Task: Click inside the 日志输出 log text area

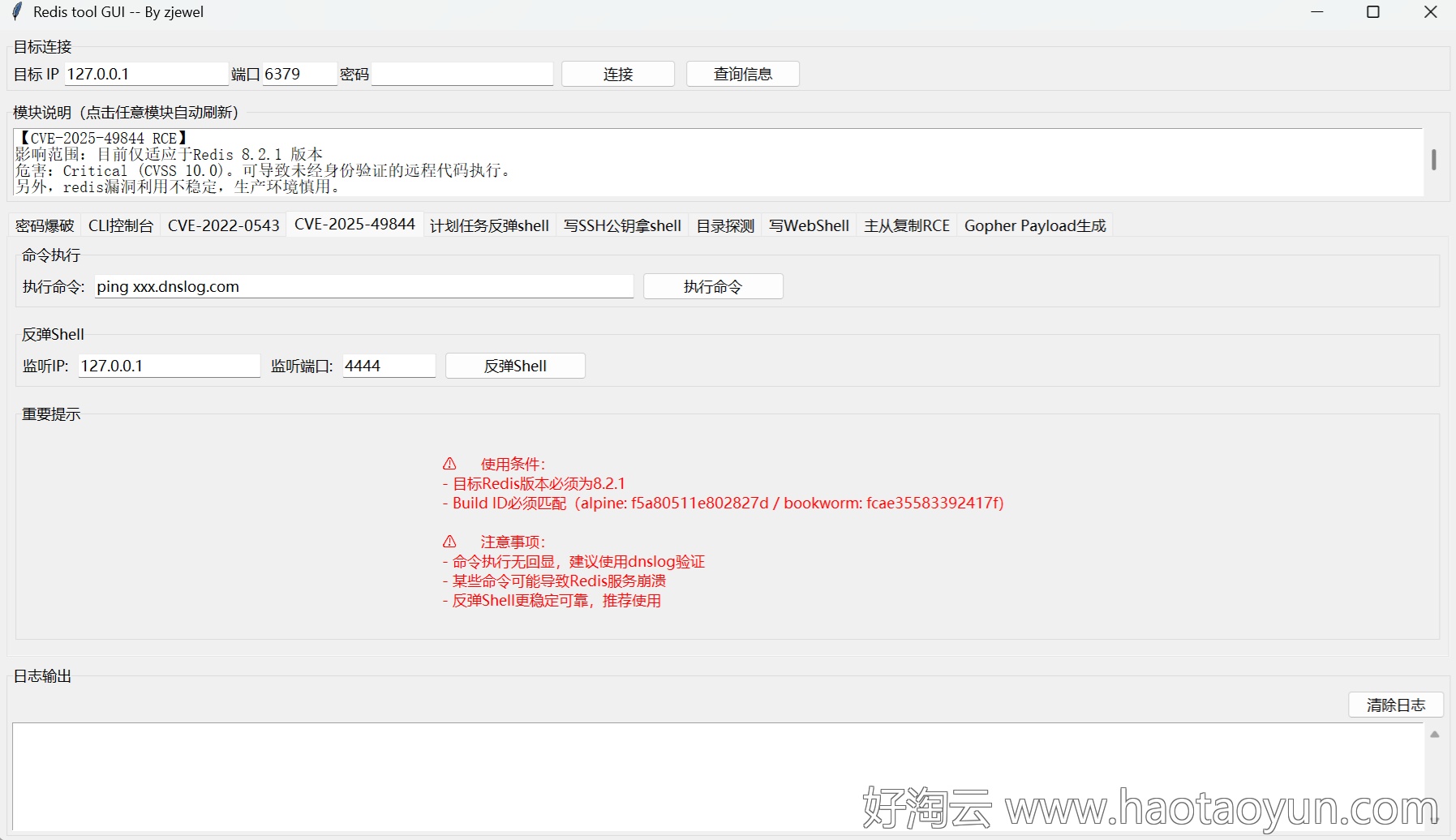Action: coord(718,776)
